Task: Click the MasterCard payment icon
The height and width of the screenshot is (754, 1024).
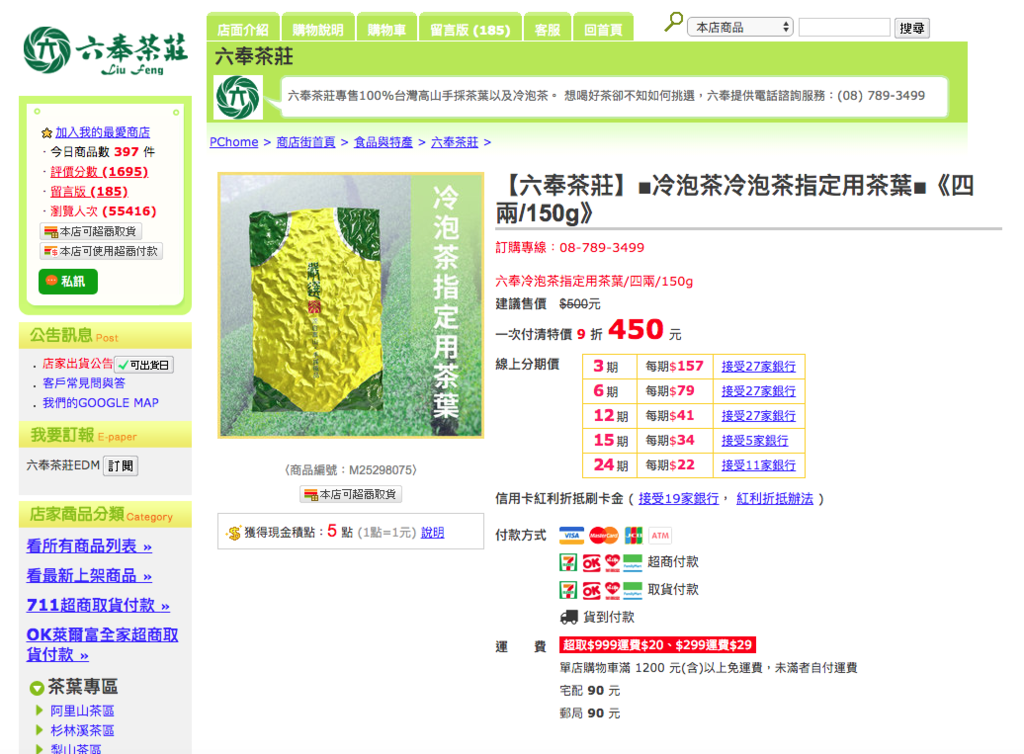Action: pyautogui.click(x=603, y=535)
